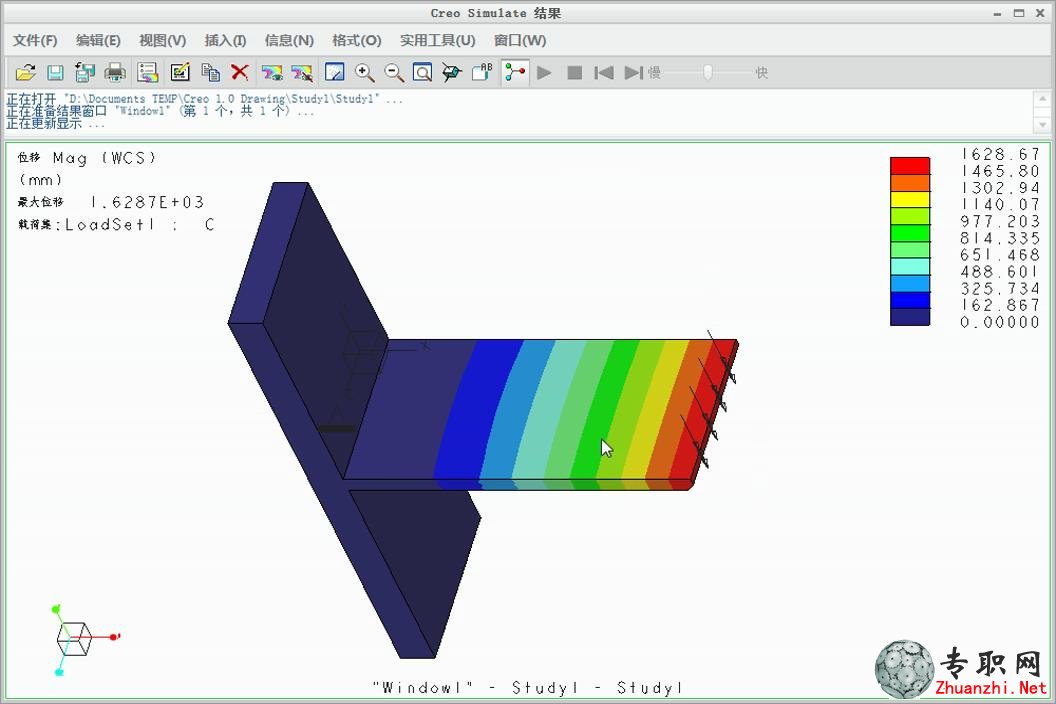1056x704 pixels.
Task: Click message log scroll down arrow
Action: (1042, 125)
